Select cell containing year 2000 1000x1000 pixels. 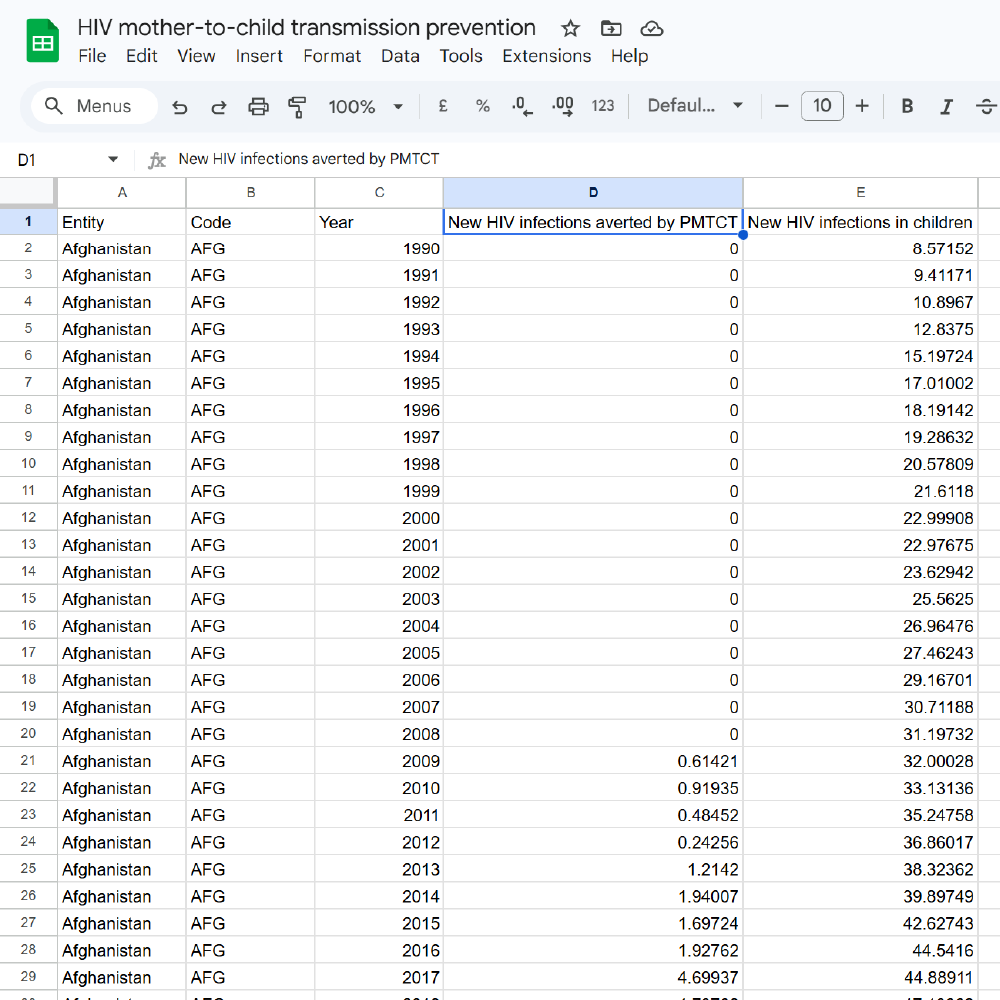pyautogui.click(x=379, y=518)
